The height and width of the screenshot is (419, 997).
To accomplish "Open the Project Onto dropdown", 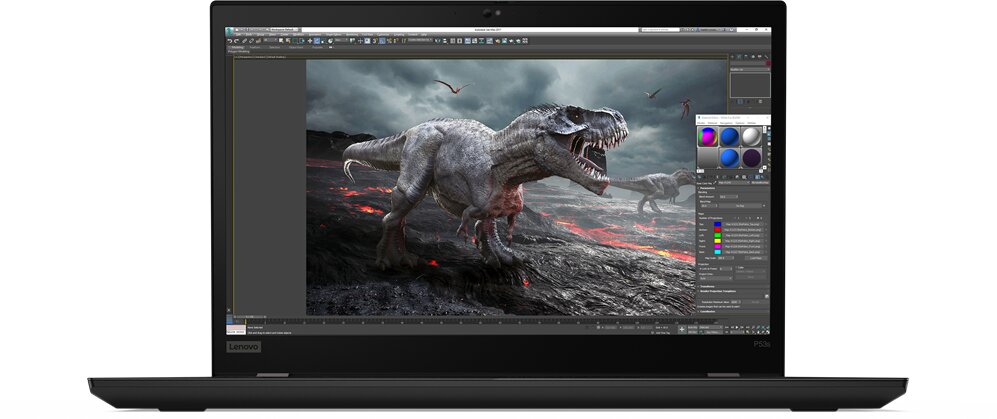I will click(x=717, y=278).
